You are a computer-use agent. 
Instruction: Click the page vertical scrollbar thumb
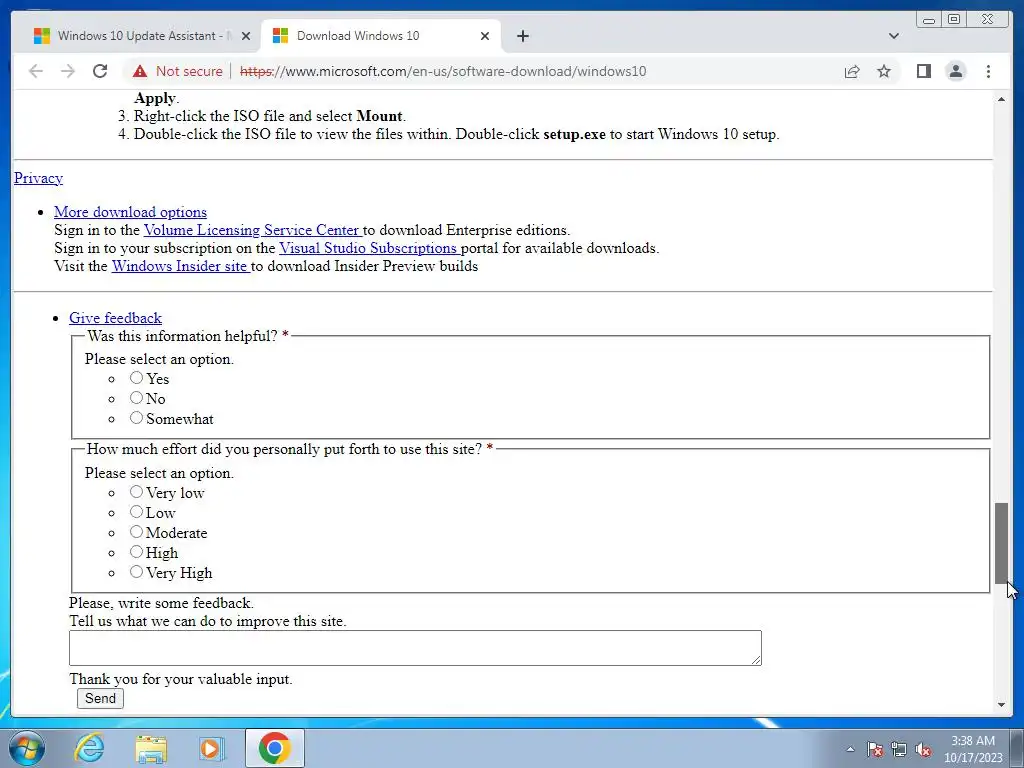click(x=1001, y=543)
